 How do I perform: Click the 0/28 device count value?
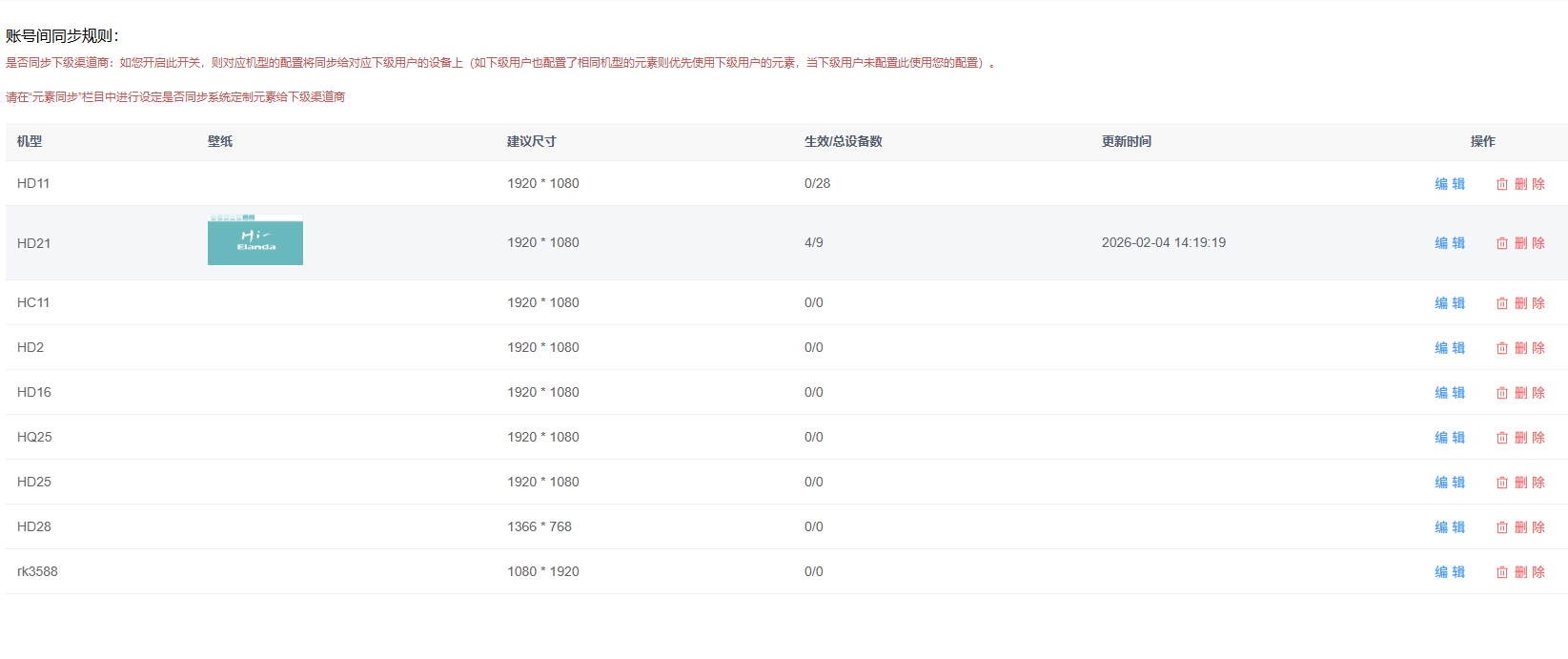click(x=817, y=183)
